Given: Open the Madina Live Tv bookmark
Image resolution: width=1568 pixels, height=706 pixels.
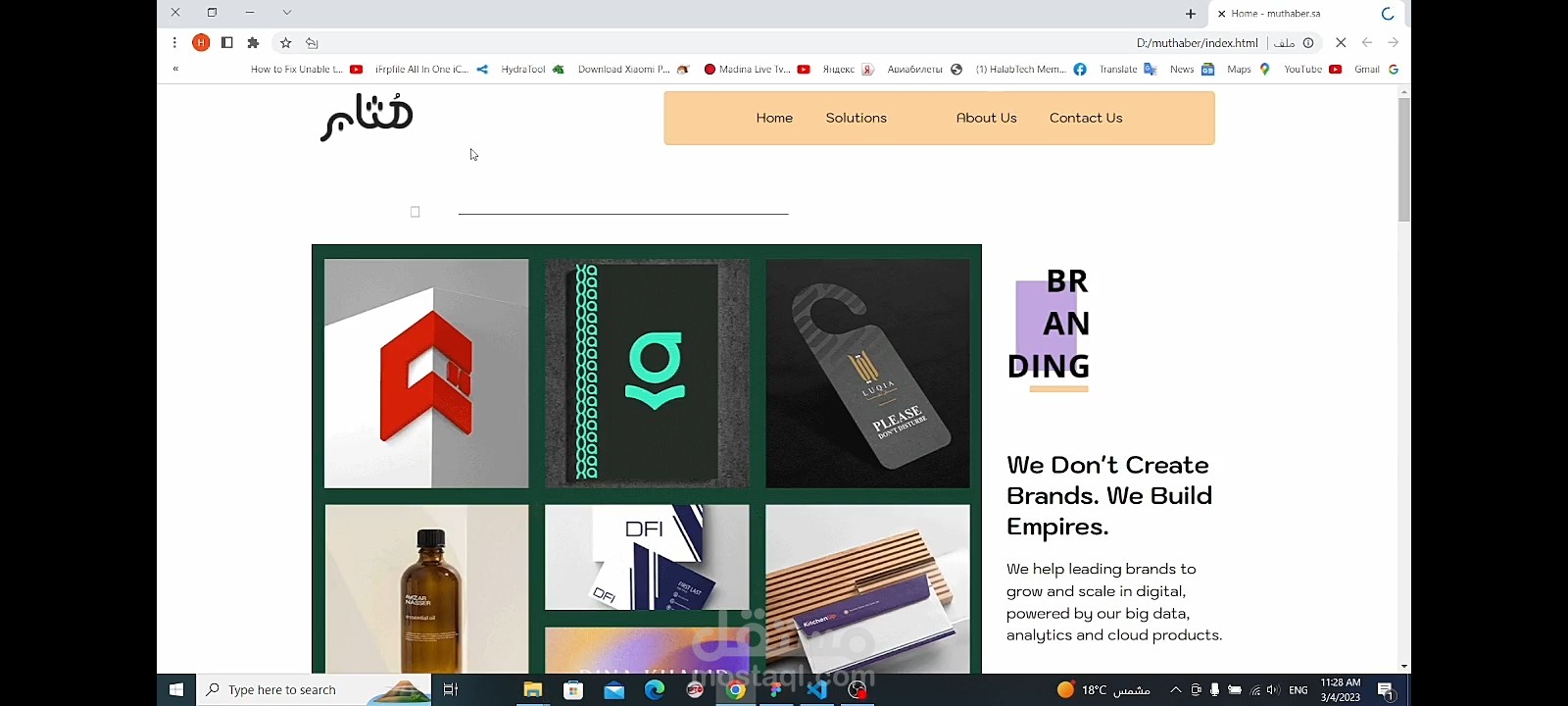Looking at the screenshot, I should pos(757,69).
